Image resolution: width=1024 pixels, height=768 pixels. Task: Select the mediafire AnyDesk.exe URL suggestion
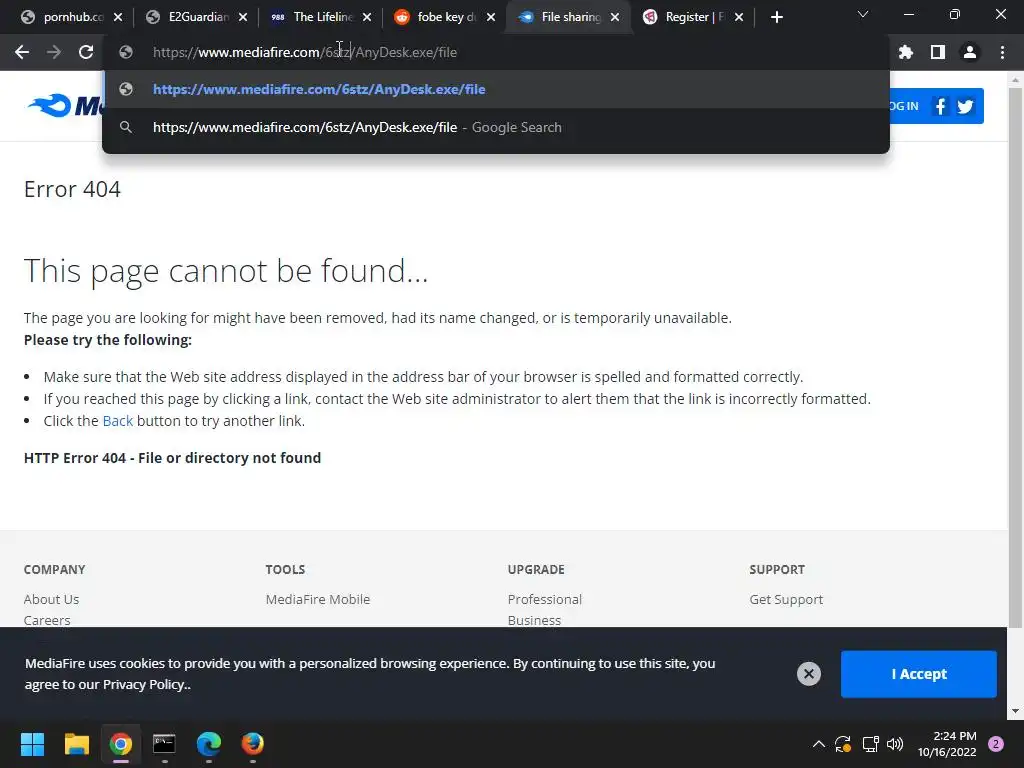click(496, 89)
